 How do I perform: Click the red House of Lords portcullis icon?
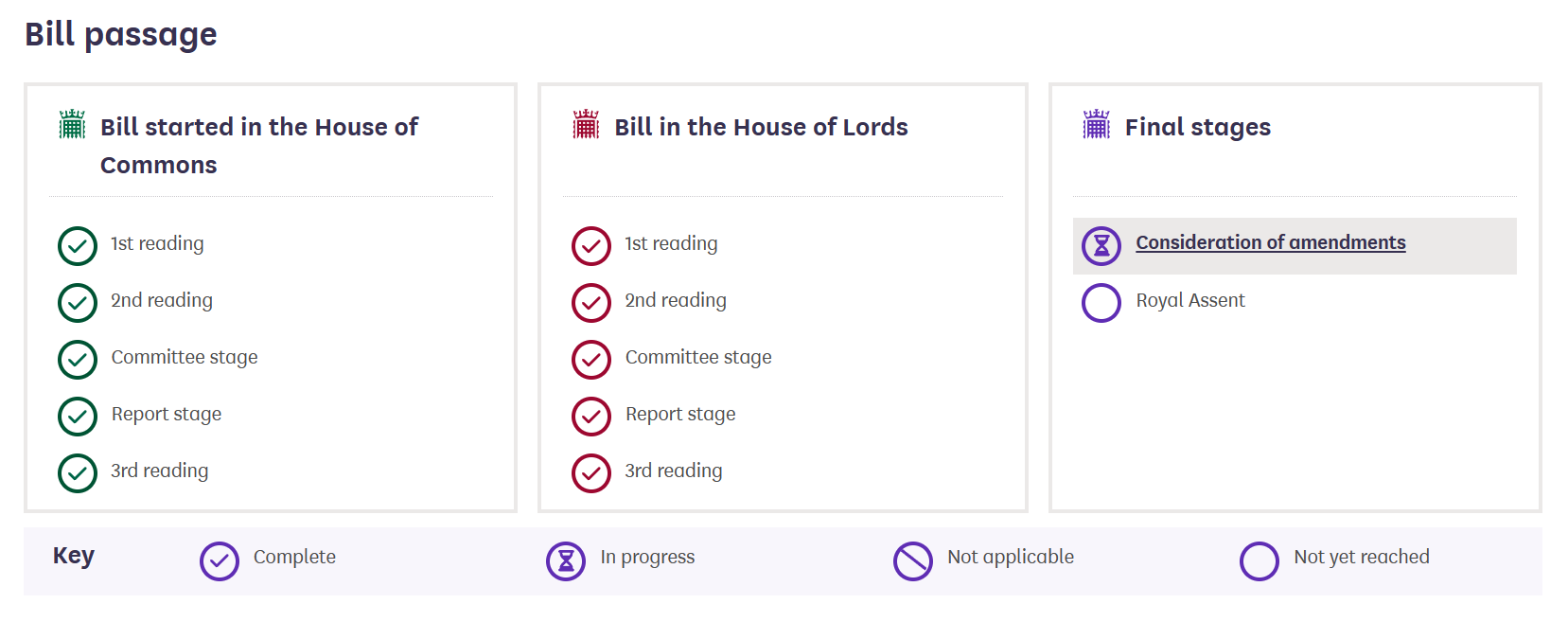tap(586, 124)
